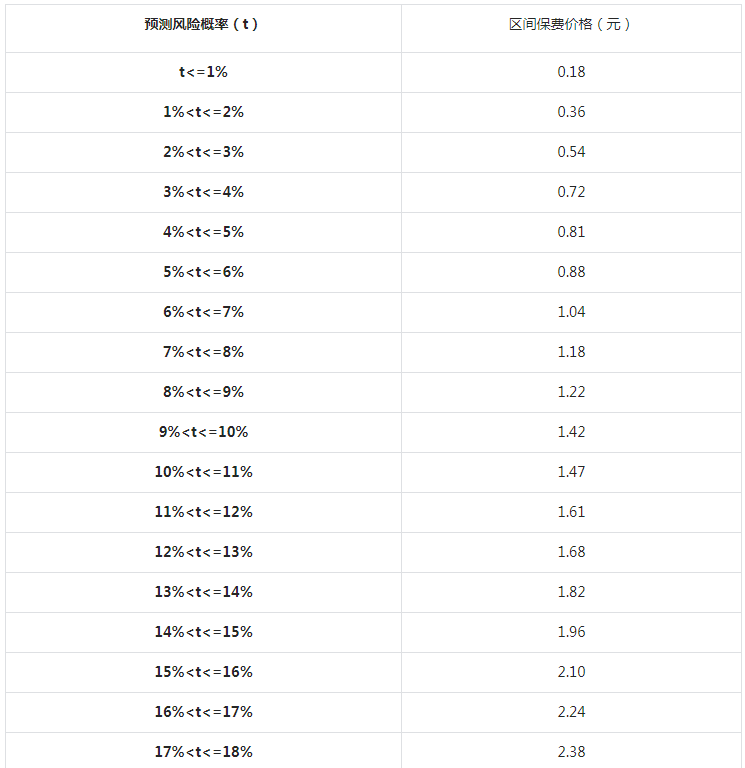
Task: Click the 预测风险概率 (t) column header
Action: [202, 24]
